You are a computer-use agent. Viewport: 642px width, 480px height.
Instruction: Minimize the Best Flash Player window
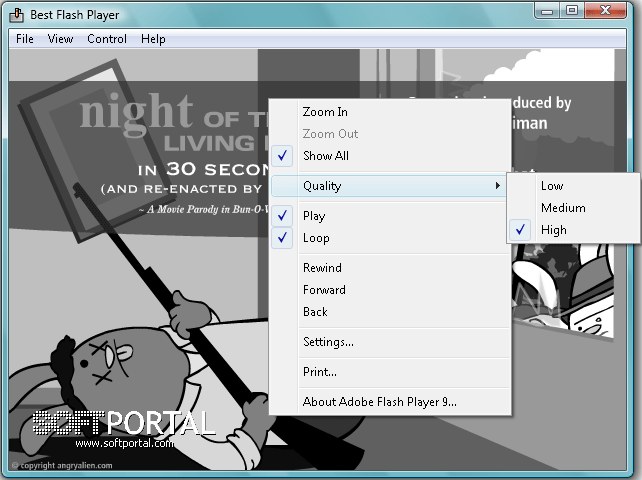point(547,11)
